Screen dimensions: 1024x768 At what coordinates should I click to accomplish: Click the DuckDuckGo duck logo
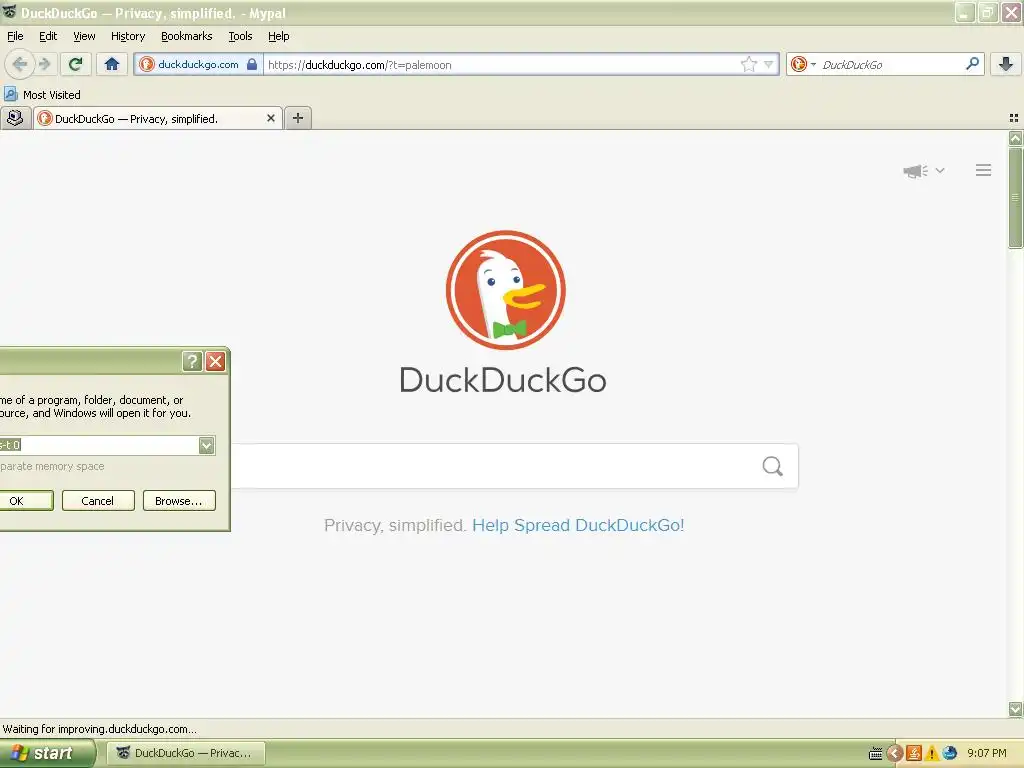(505, 290)
